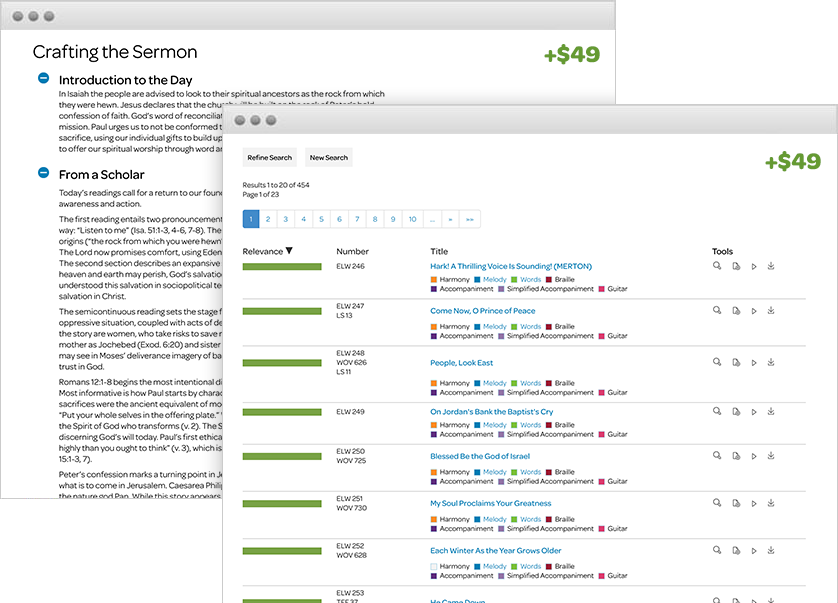Image resolution: width=838 pixels, height=603 pixels.
Task: Open details magnifier for People, Look East
Action: coord(717,362)
